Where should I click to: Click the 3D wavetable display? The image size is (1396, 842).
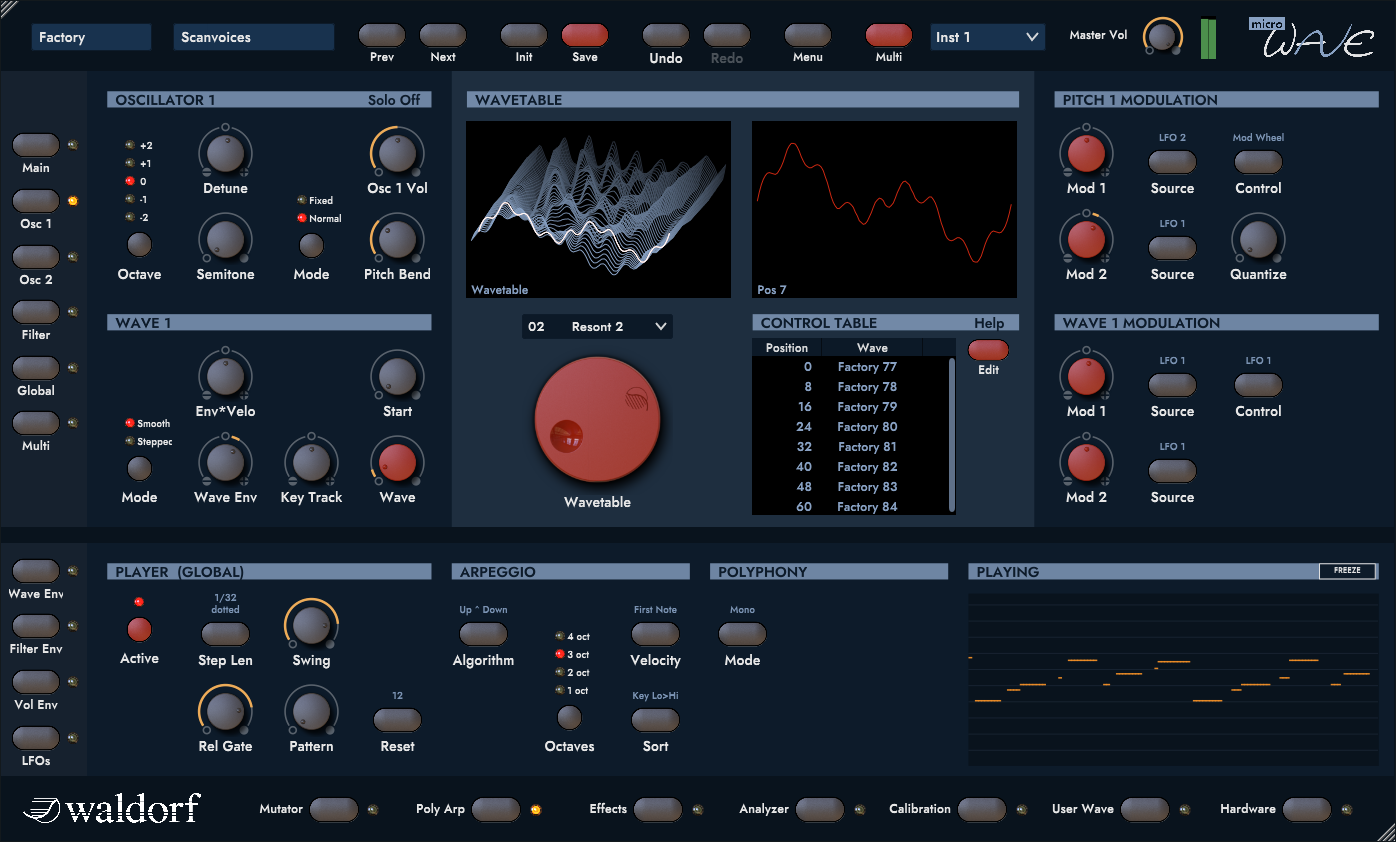(598, 210)
